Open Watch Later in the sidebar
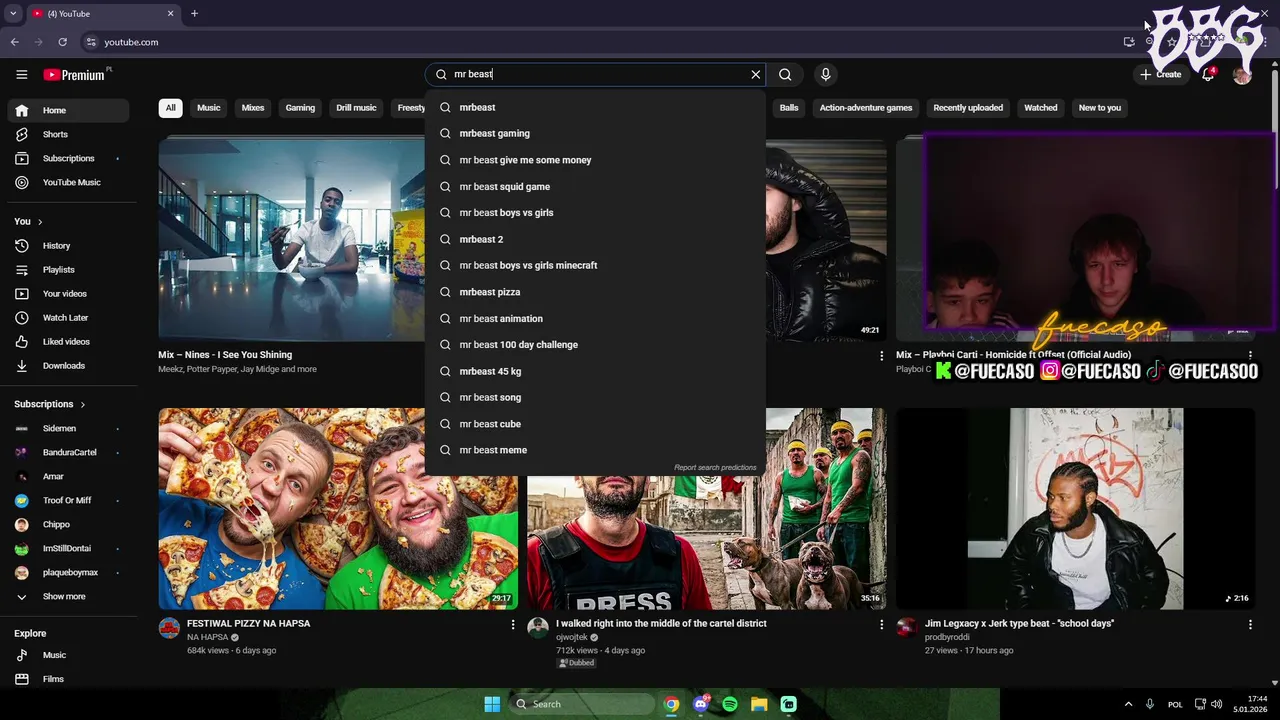Image resolution: width=1280 pixels, height=720 pixels. (69, 317)
